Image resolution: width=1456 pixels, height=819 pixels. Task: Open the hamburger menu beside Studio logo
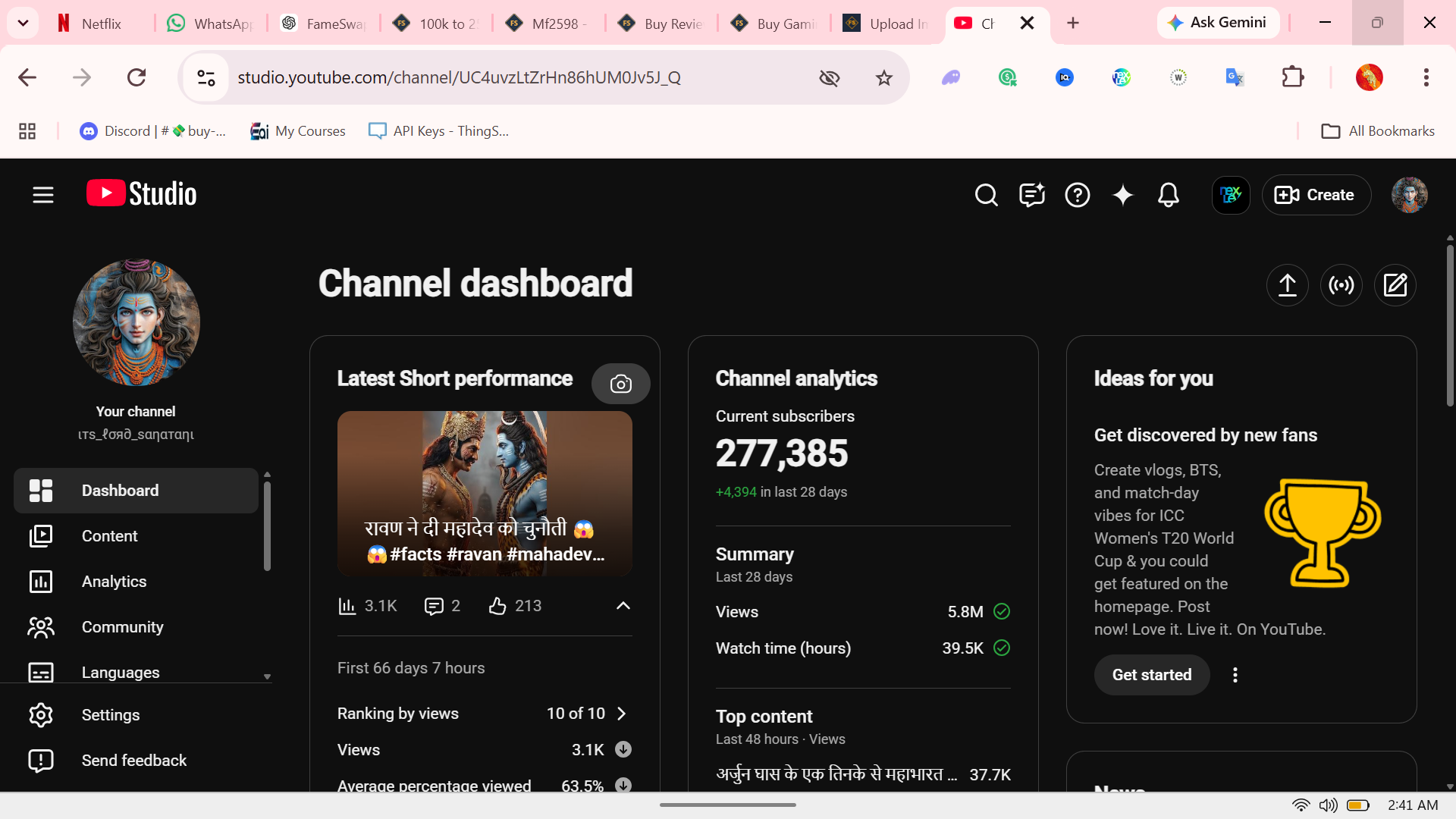click(x=43, y=195)
